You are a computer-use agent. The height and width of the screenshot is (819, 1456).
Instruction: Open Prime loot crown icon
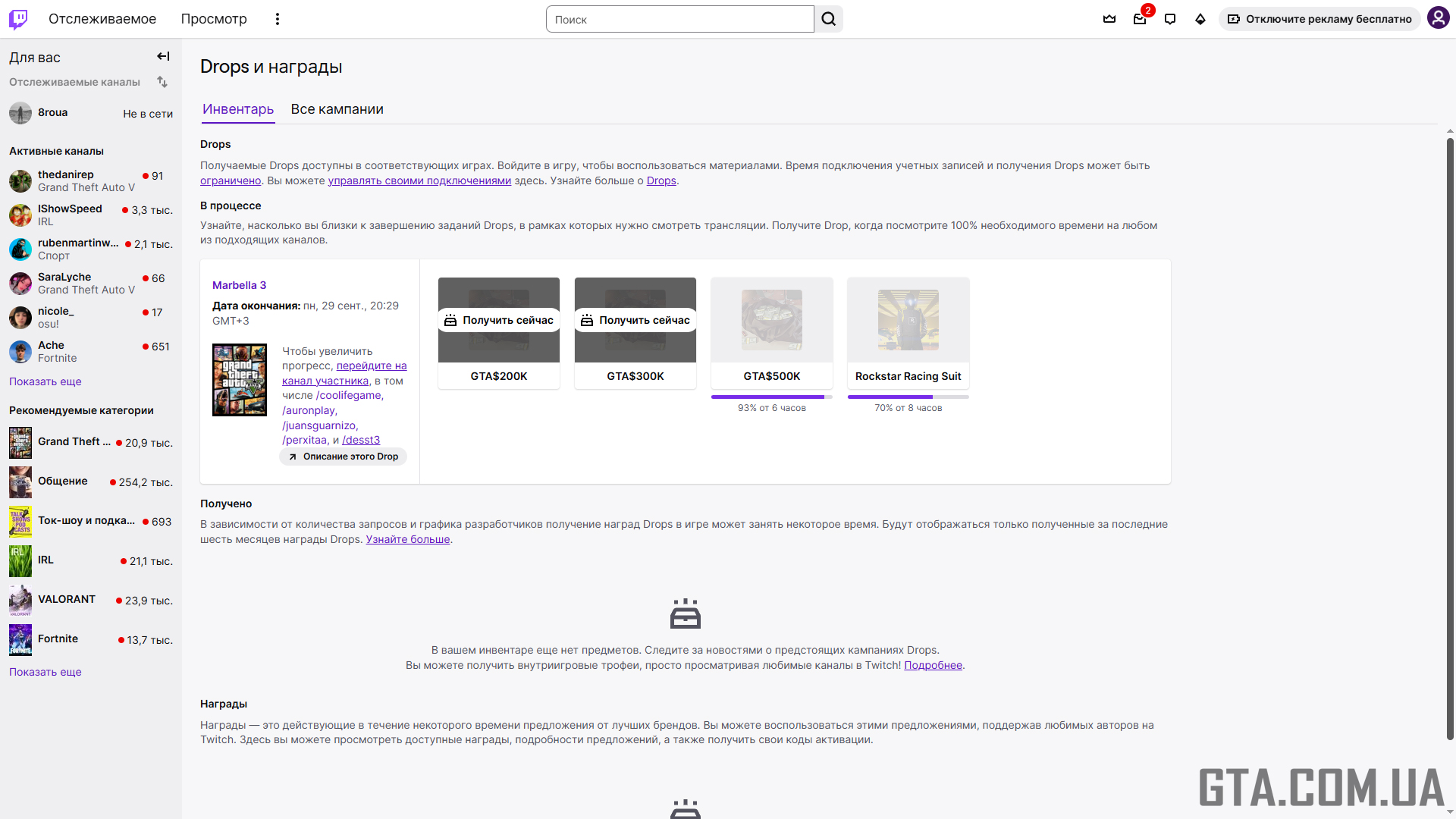tap(1109, 19)
